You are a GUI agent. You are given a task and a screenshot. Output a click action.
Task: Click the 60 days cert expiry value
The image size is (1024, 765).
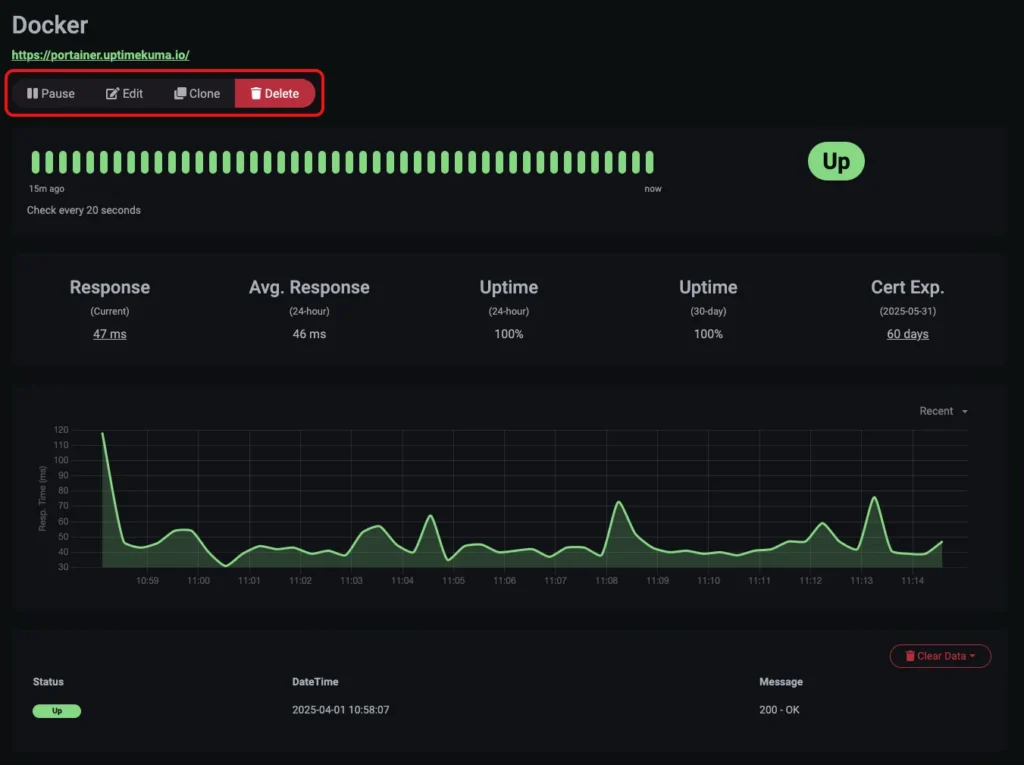click(x=907, y=334)
